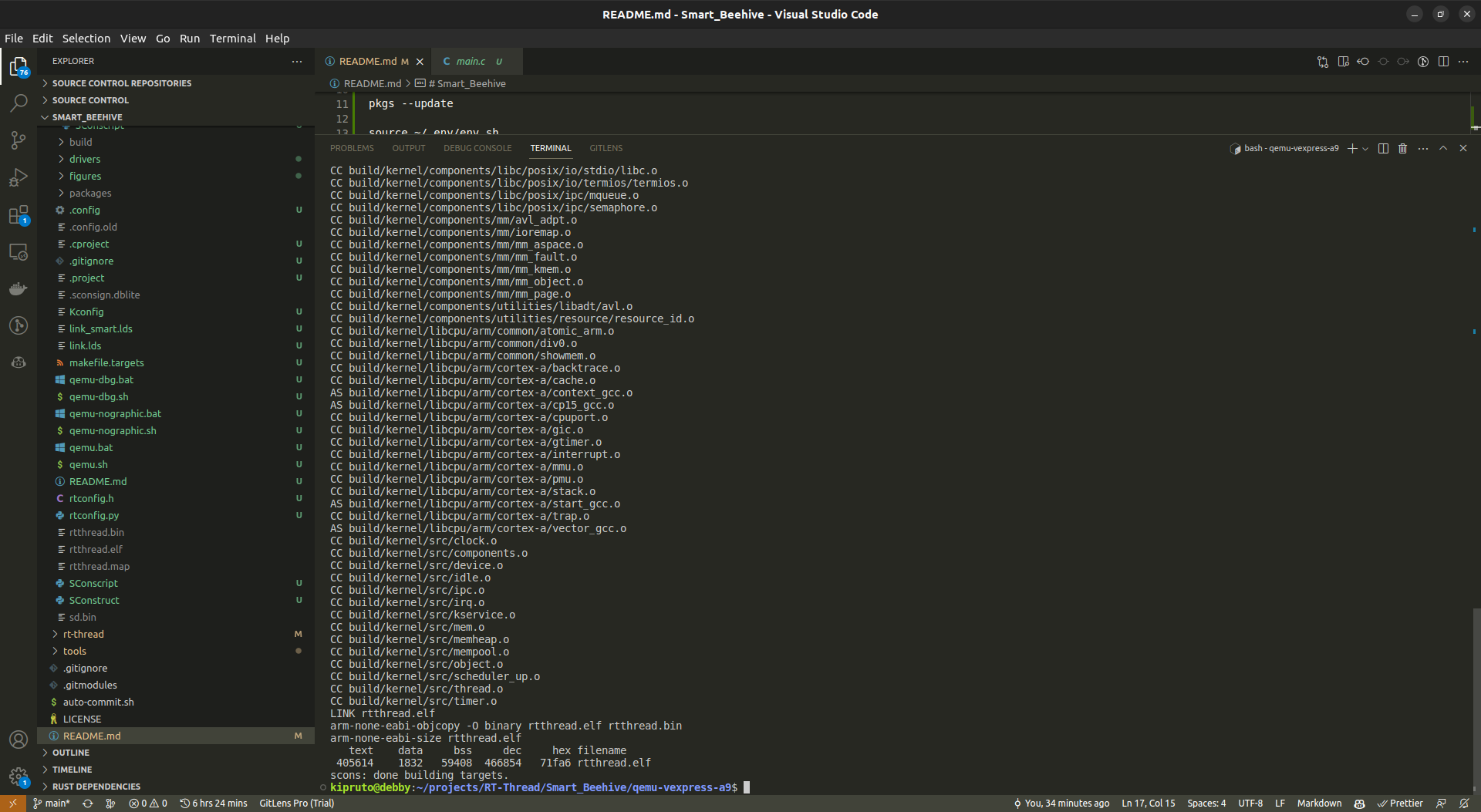Viewport: 1481px width, 812px height.
Task: Expand the OUTLINE section
Action: coord(71,753)
